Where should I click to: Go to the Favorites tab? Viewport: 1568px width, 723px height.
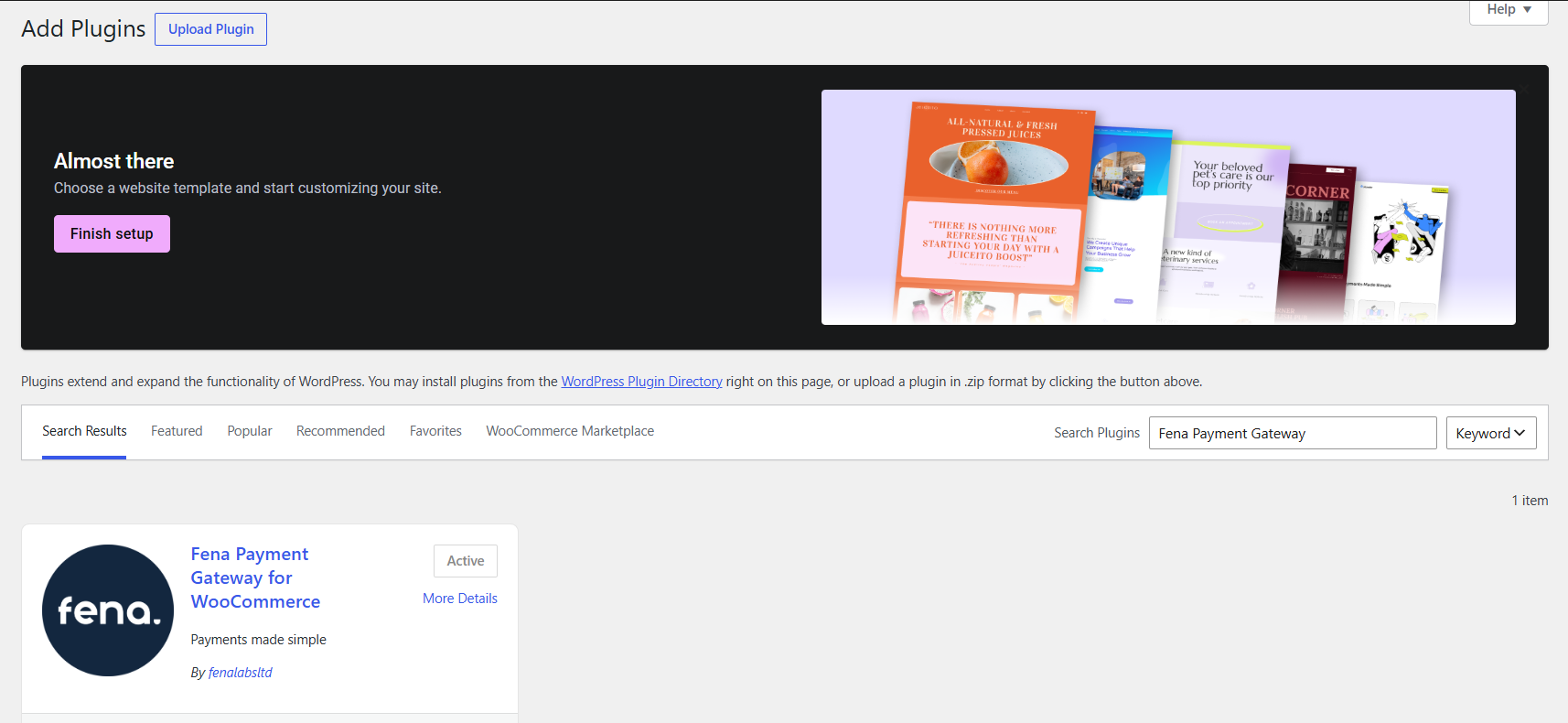435,431
